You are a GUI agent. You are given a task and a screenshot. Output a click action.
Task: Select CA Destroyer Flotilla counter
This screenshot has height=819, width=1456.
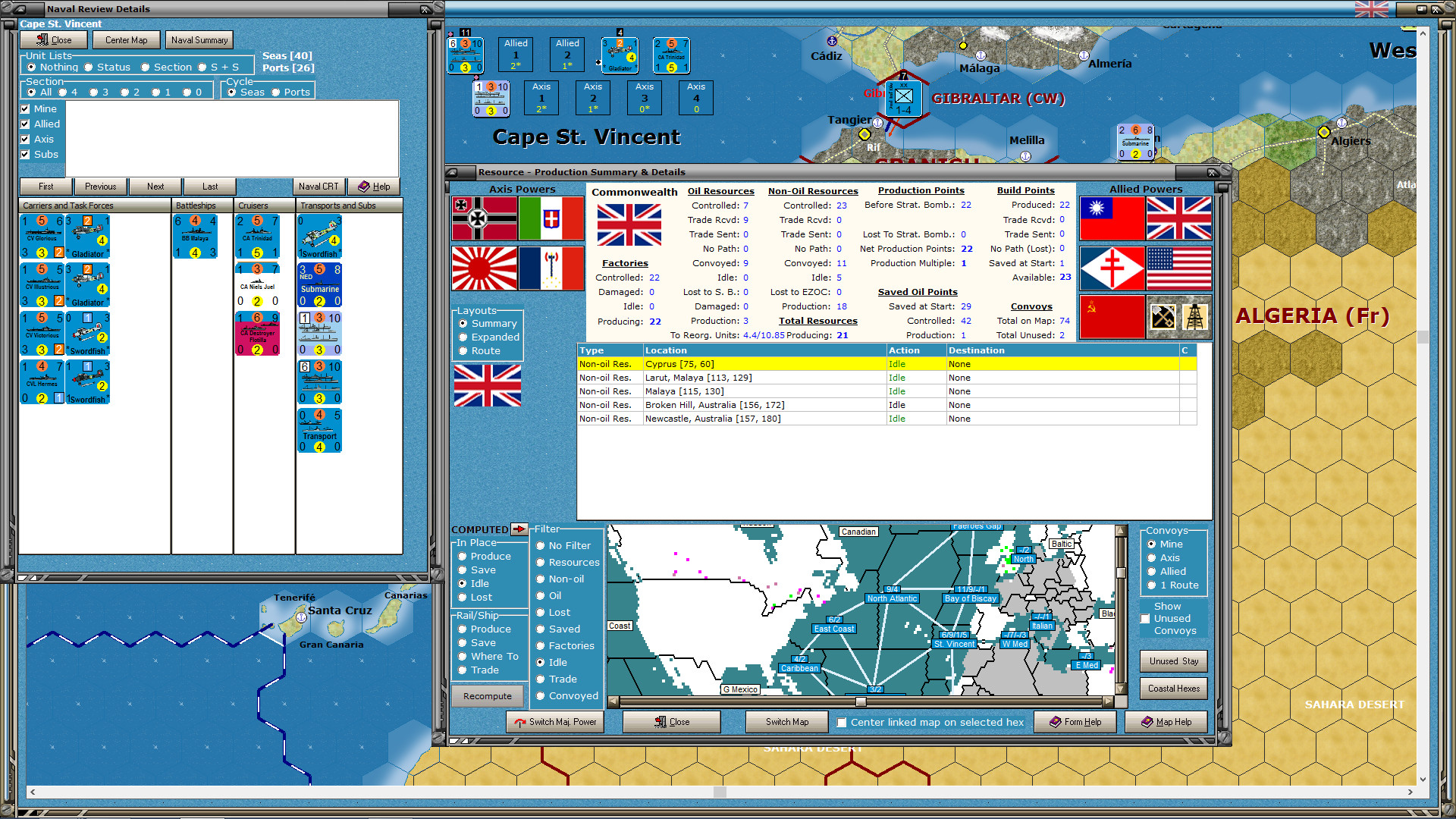257,334
